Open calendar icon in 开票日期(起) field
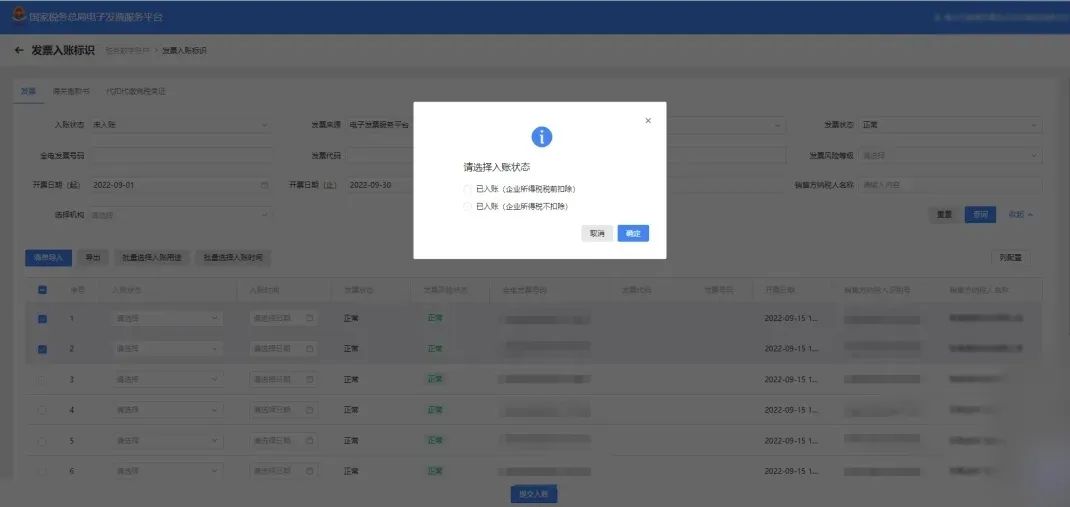The width and height of the screenshot is (1070, 507). coord(264,185)
